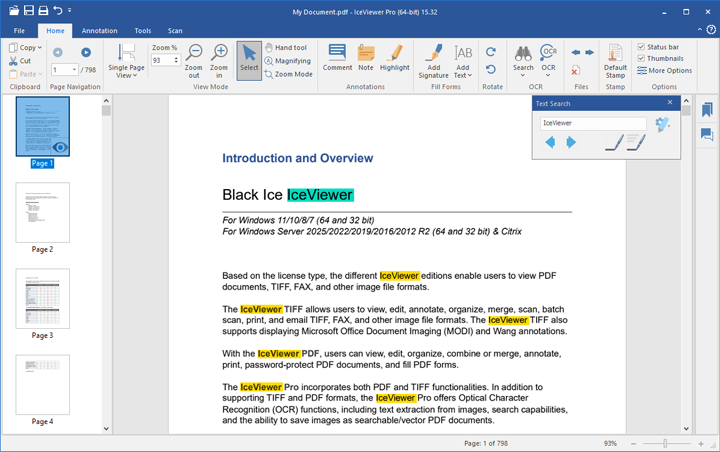Screen dimensions: 720x452
Task: Click Add Signature
Action: coord(433,62)
